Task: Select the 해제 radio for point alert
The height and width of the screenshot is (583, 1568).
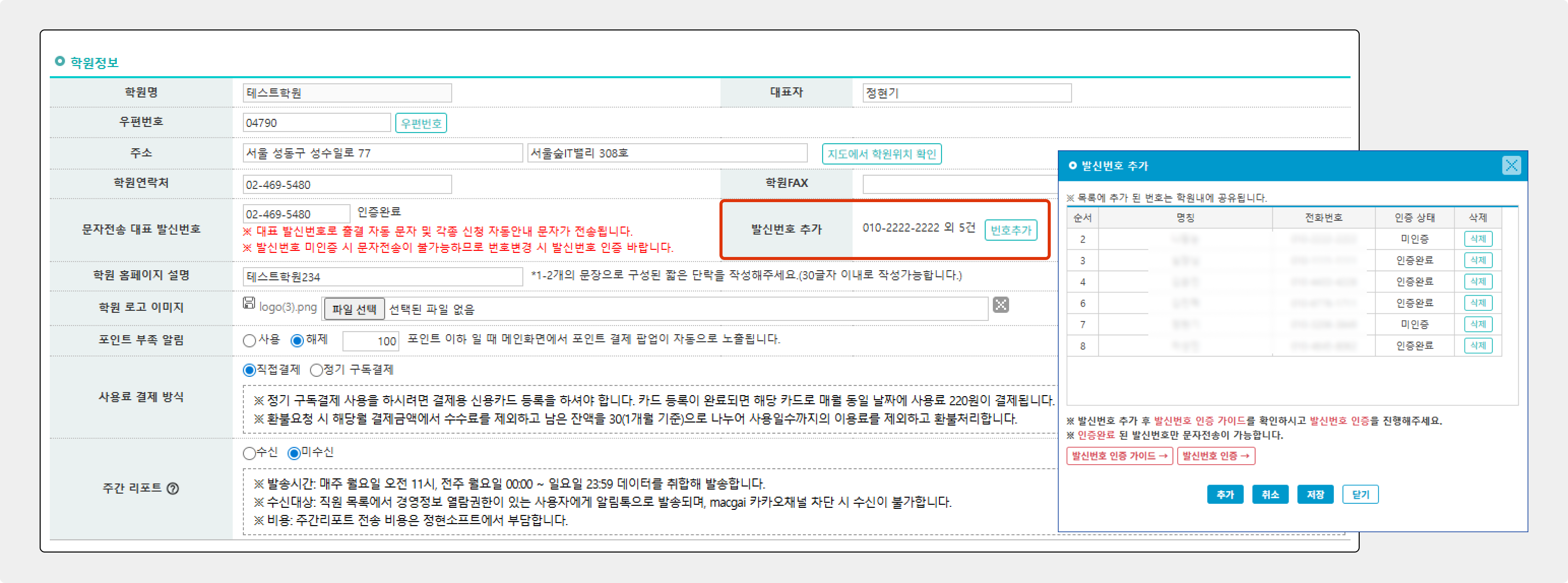Action: point(297,340)
